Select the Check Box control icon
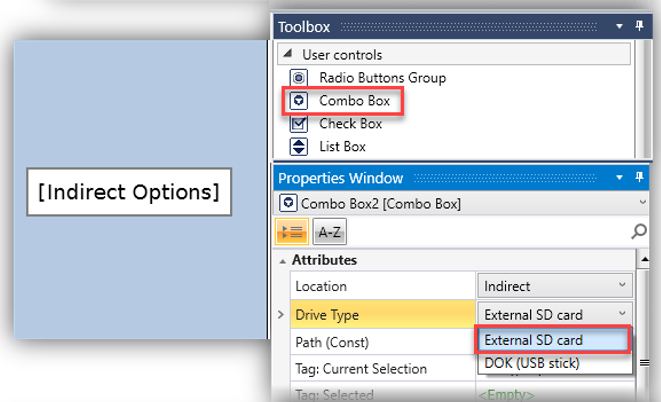The image size is (661, 402). (x=298, y=124)
